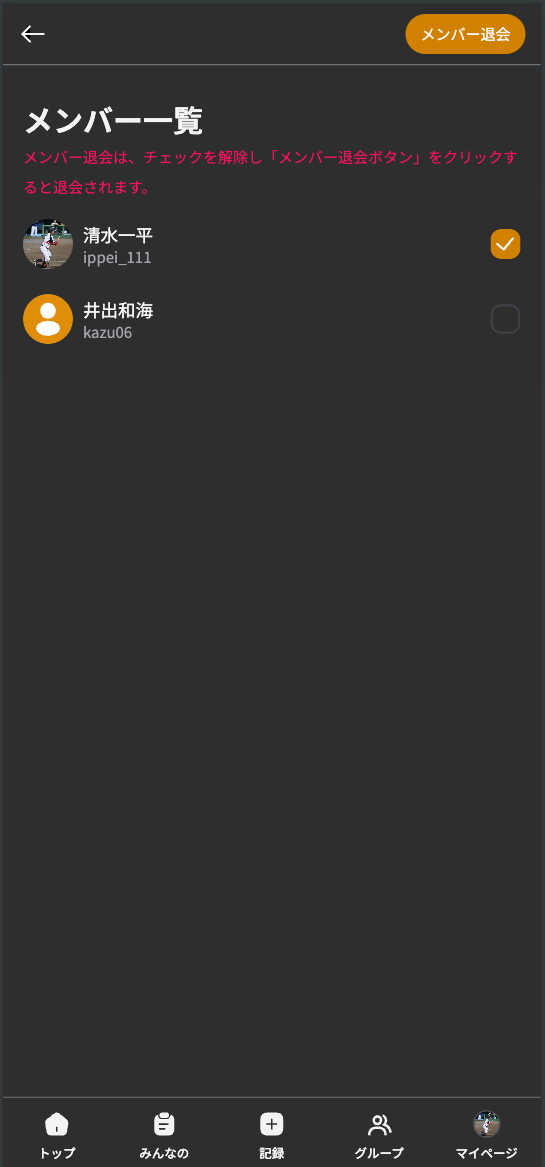The image size is (545, 1167).
Task: Open the 記録 tab label
Action: point(272,1153)
